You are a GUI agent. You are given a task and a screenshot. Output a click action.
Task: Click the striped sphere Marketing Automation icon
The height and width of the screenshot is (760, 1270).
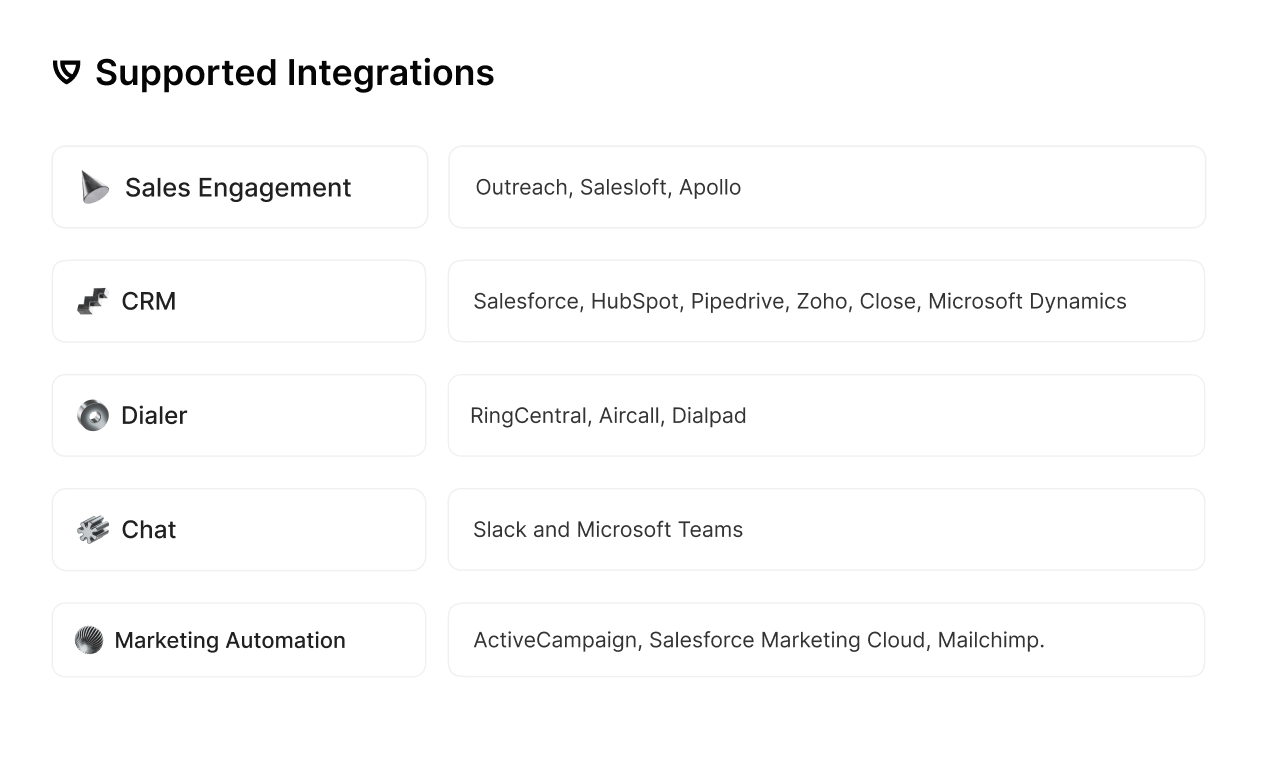(89, 640)
